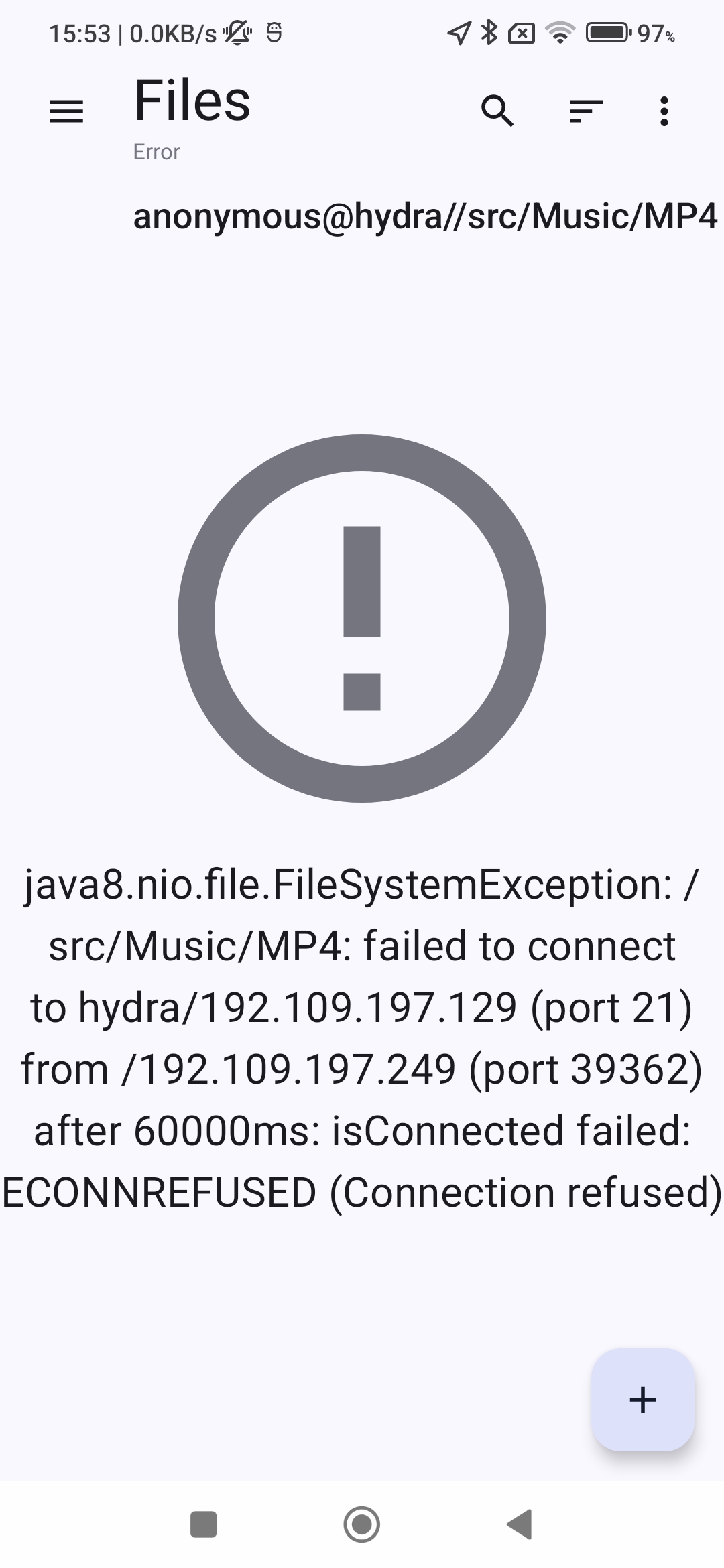Open the three-dot overflow menu

click(664, 111)
